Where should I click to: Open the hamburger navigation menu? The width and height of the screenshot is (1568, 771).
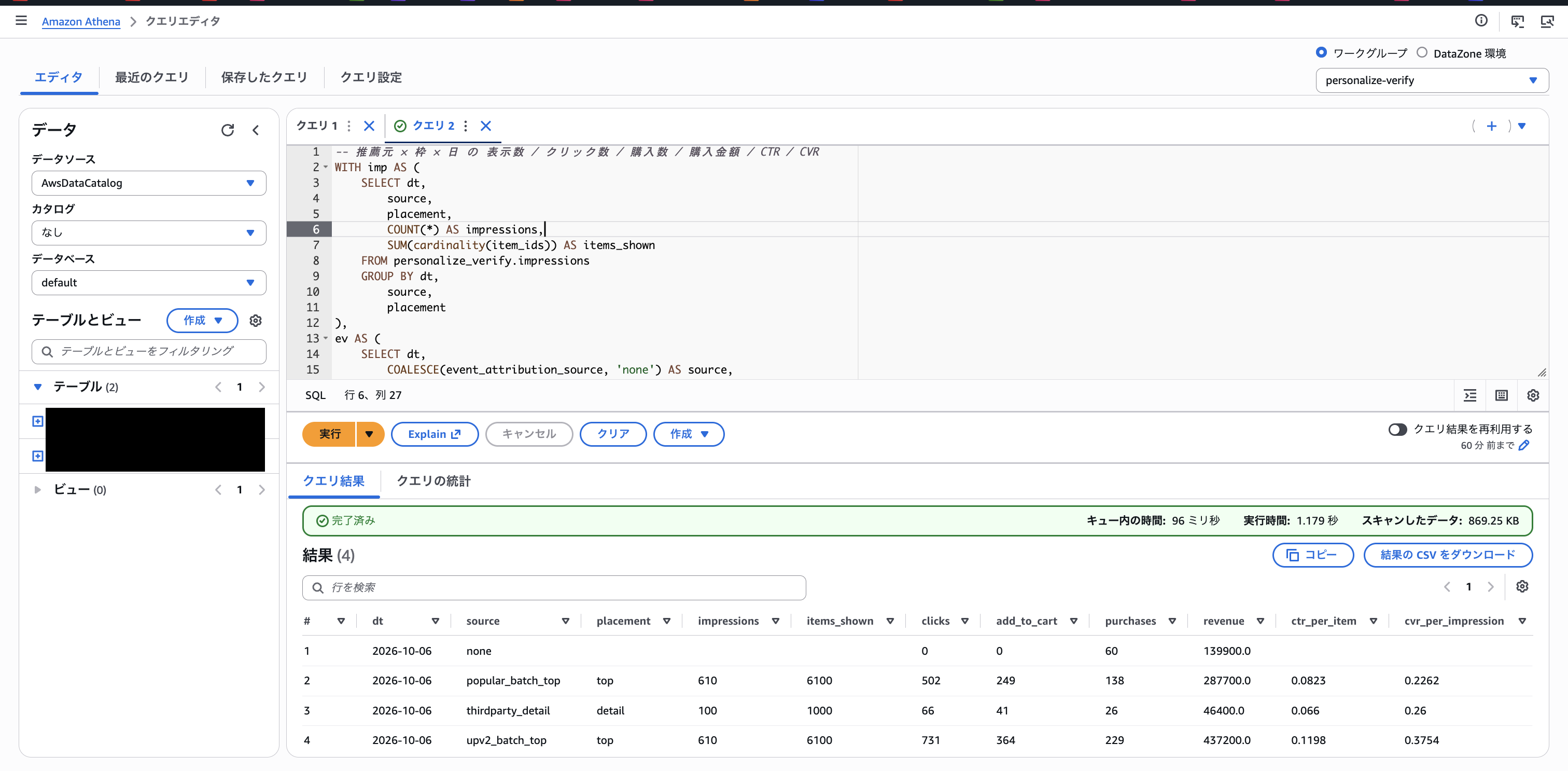(21, 21)
